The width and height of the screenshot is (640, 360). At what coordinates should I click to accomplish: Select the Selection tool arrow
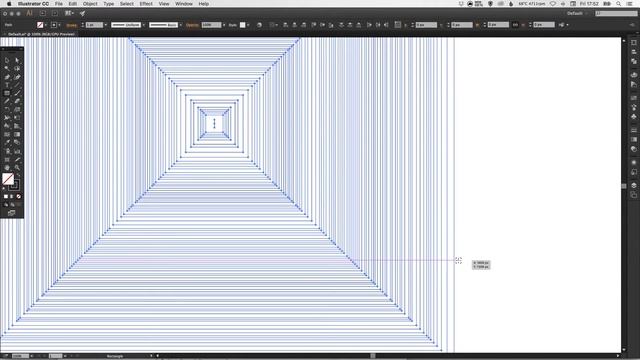click(x=7, y=60)
